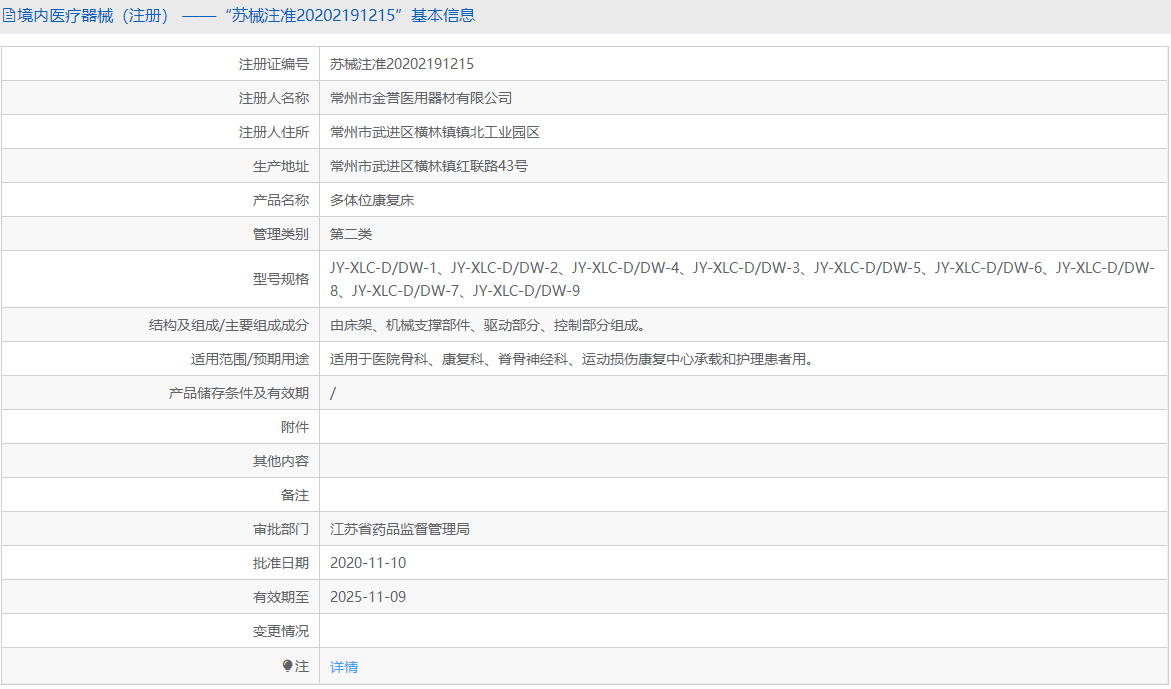The width and height of the screenshot is (1171, 689).
Task: Select address 常州市武进区横林镇镇北工业园区
Action: coord(435,132)
